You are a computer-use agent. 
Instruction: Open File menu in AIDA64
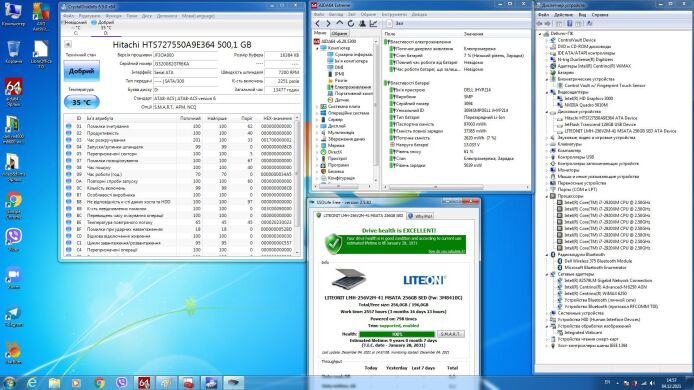318,15
